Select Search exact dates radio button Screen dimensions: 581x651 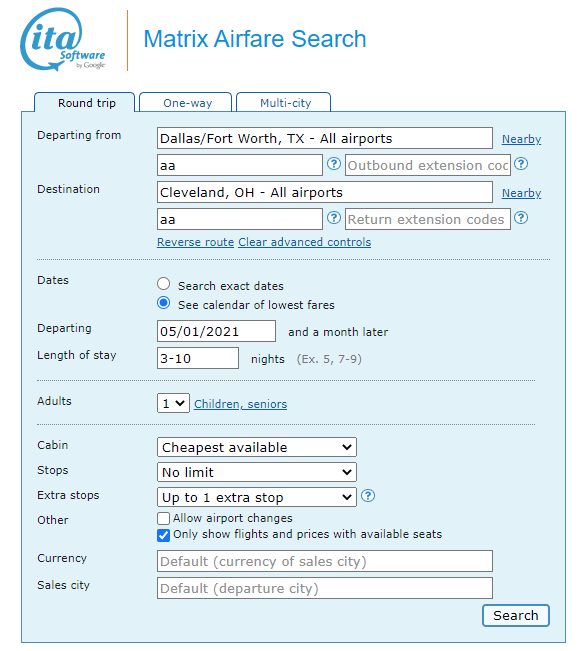(x=163, y=284)
